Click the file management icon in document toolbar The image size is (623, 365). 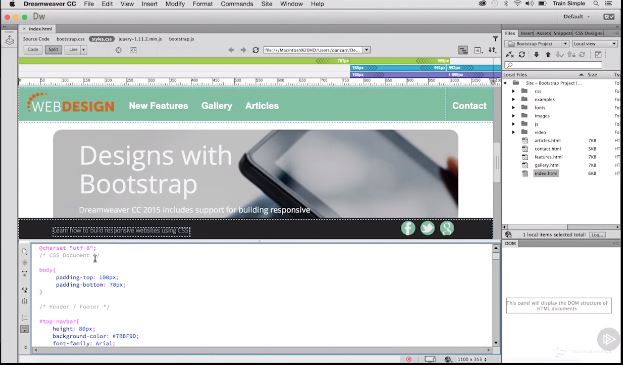(x=492, y=50)
